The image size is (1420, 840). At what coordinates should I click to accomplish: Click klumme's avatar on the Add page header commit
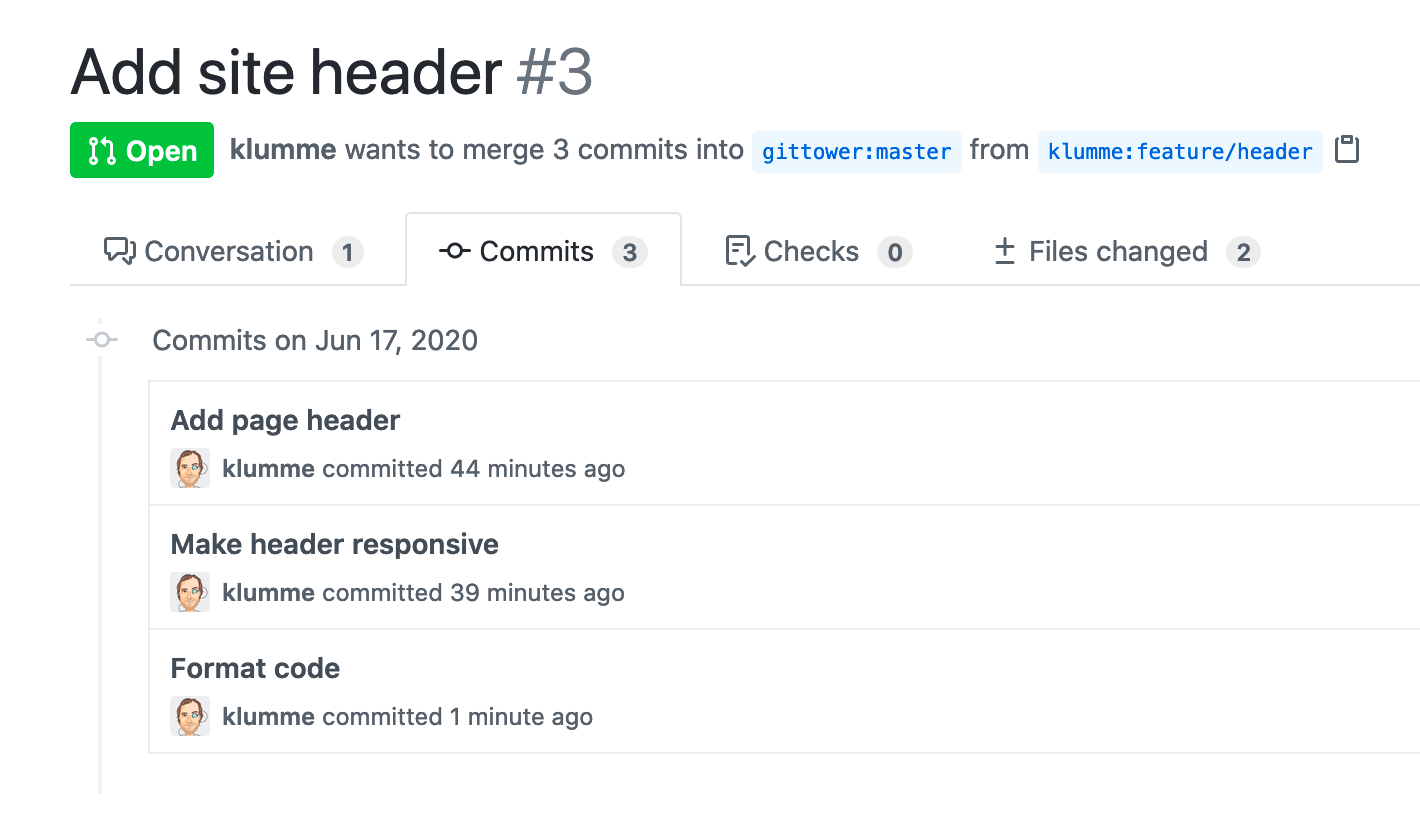(190, 467)
